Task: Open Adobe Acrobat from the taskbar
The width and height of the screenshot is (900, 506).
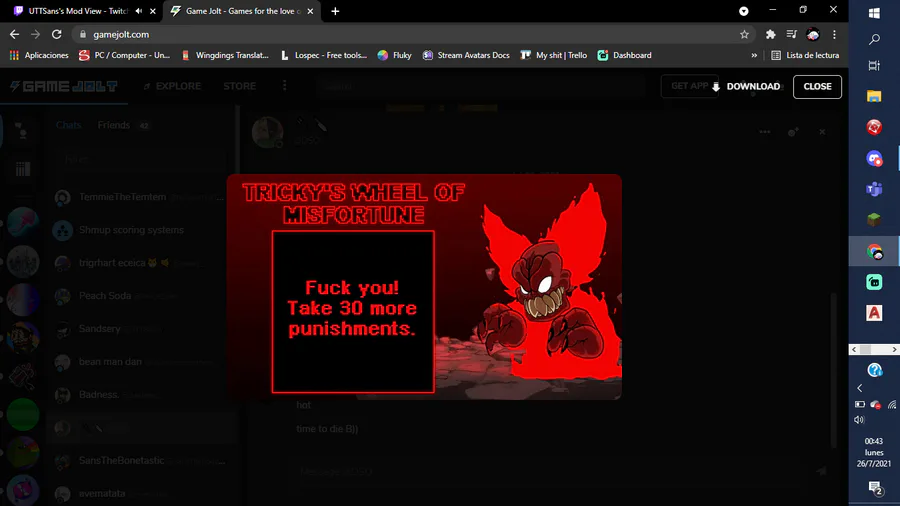Action: coord(874,313)
